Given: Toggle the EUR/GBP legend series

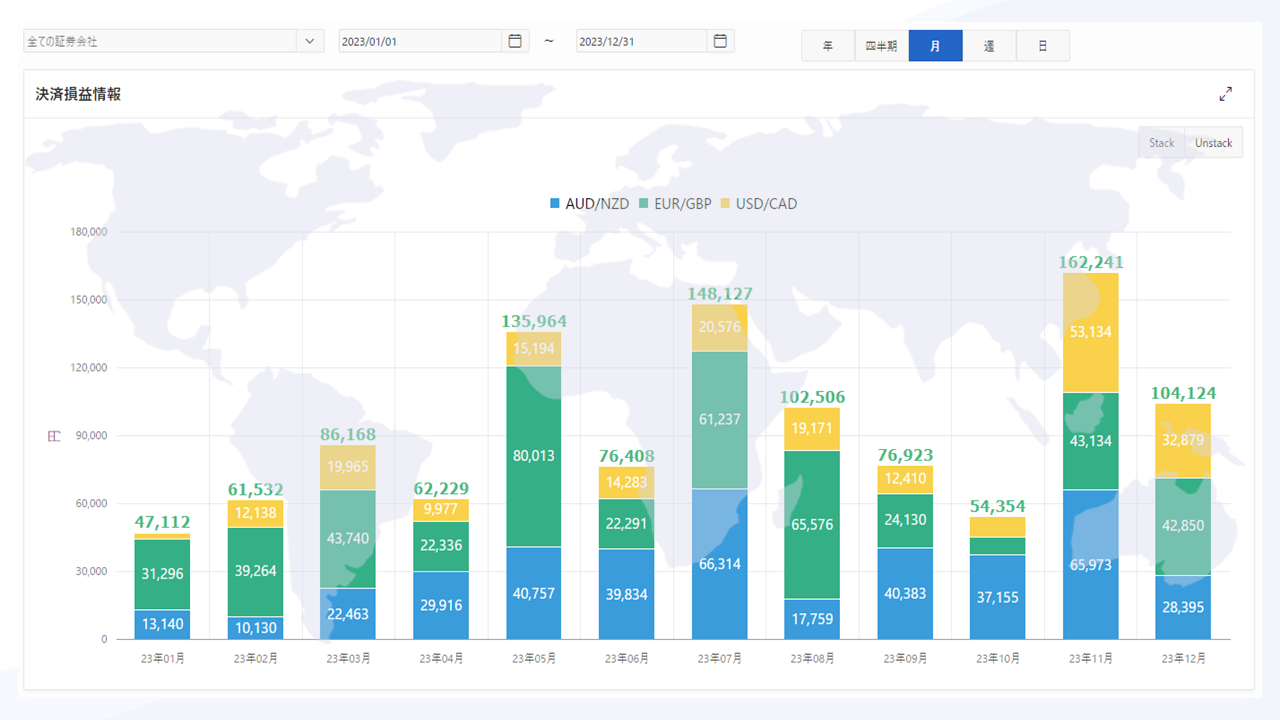Looking at the screenshot, I should point(674,204).
